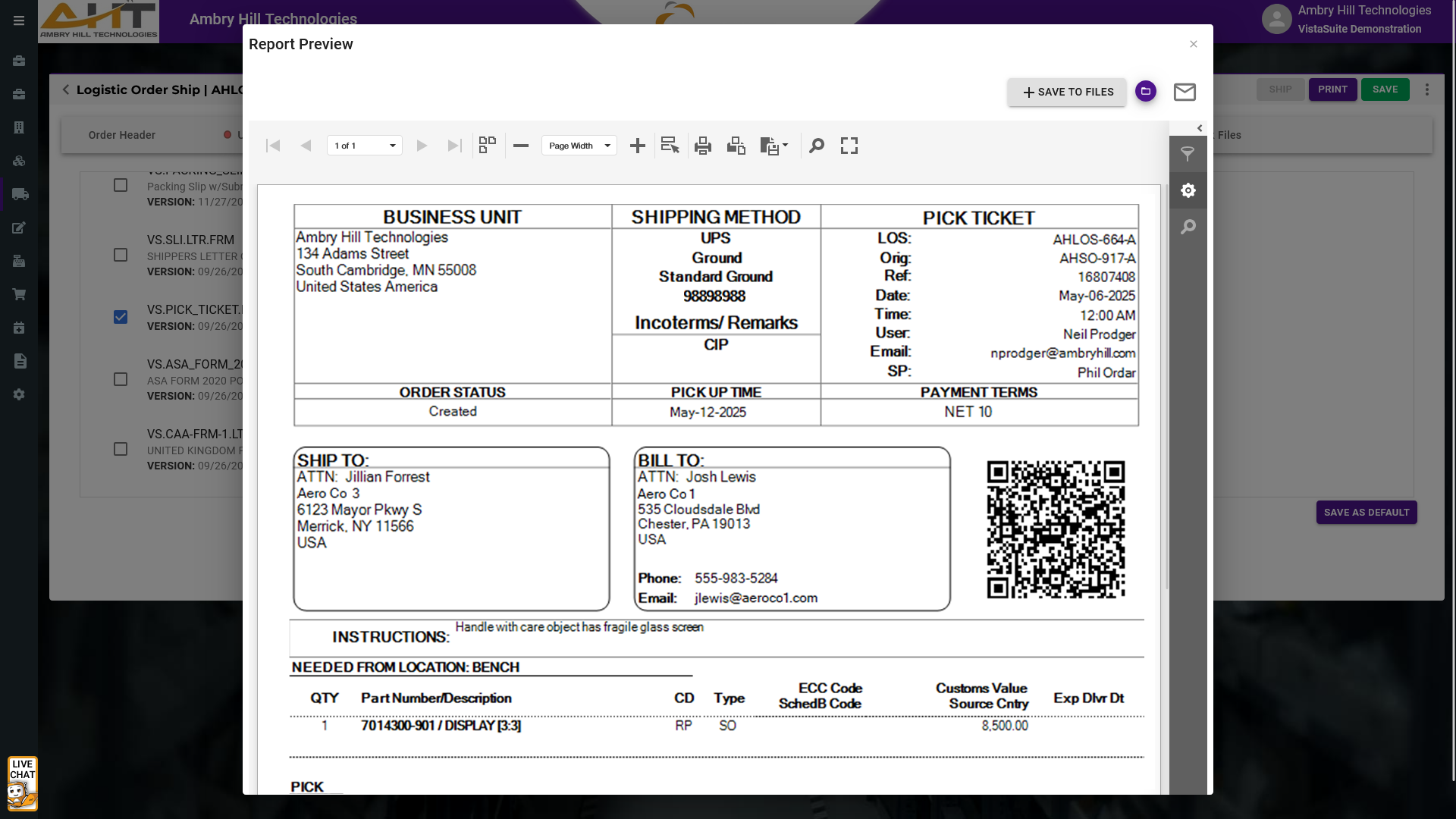Expand the Page Width zoom dropdown
This screenshot has width=1456, height=819.
[607, 146]
